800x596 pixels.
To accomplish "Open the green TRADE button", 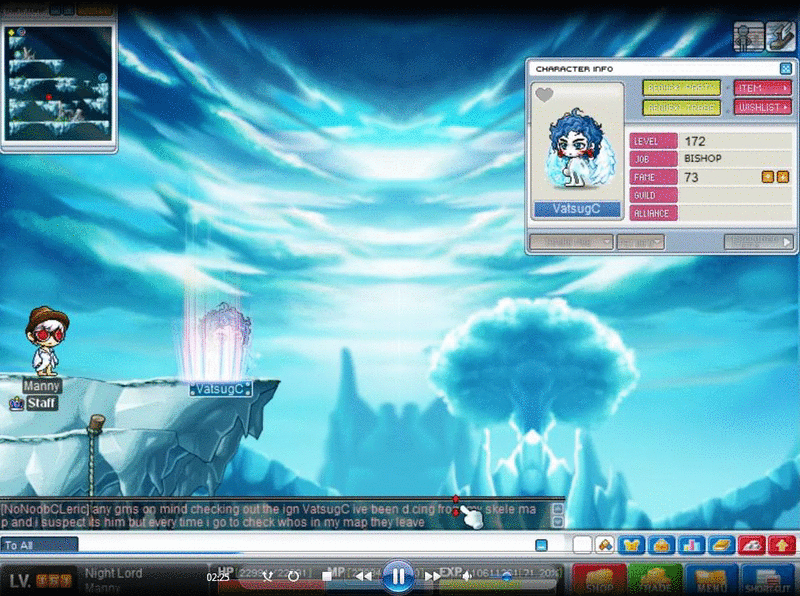I will pos(656,580).
